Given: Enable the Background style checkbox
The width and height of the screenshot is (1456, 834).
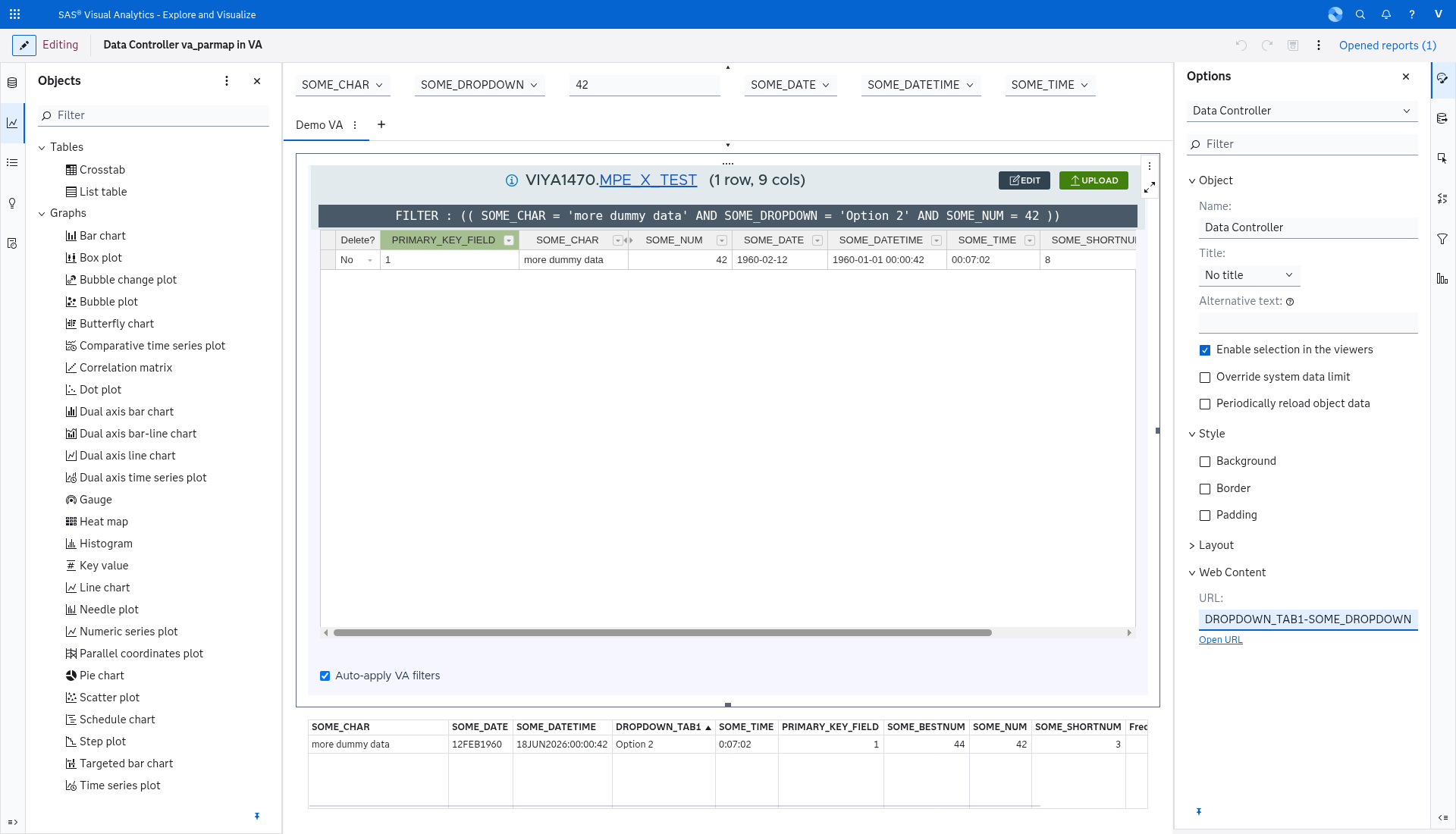Looking at the screenshot, I should tap(1205, 462).
